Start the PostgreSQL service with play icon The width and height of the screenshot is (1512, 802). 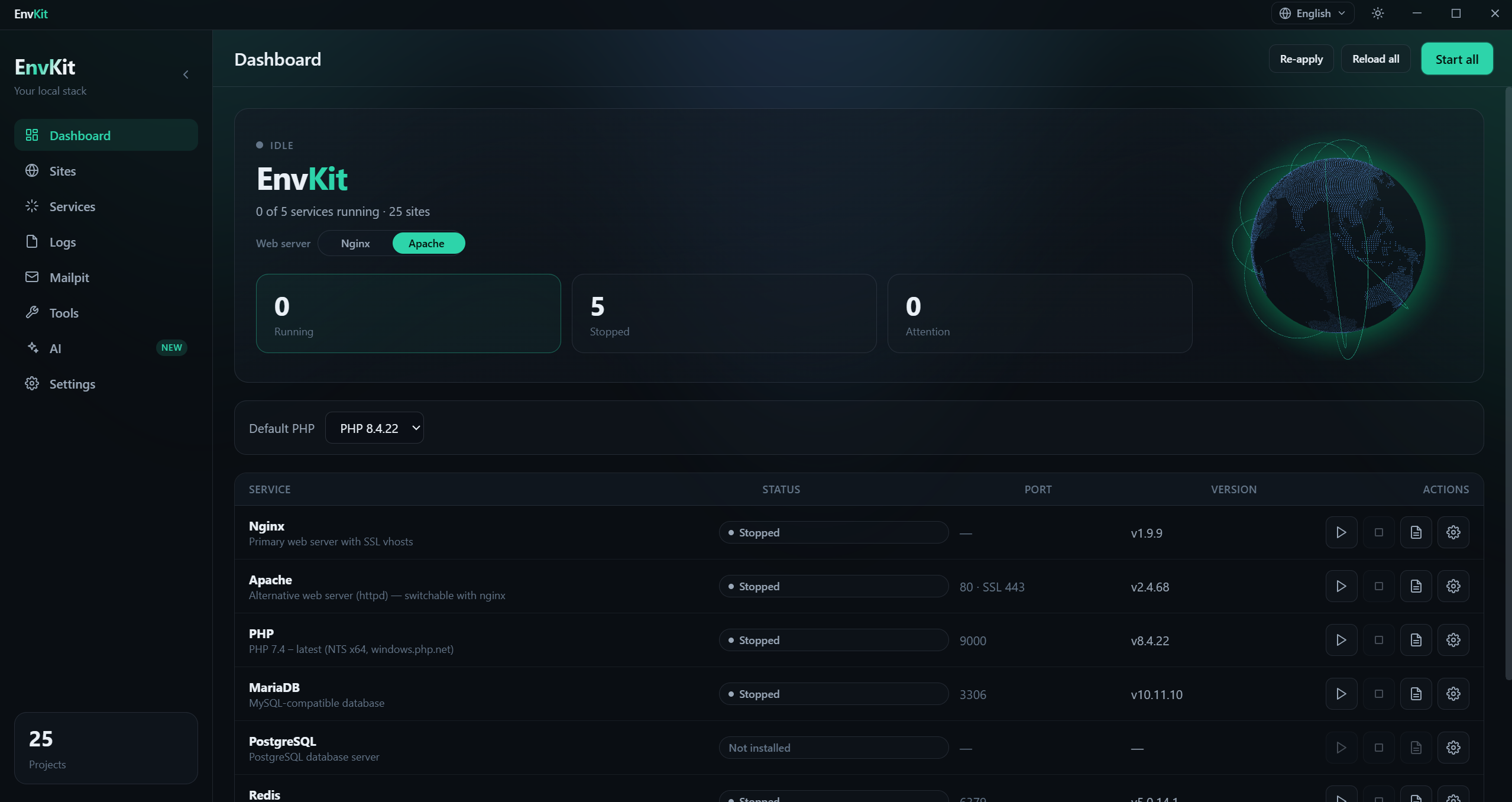point(1341,748)
